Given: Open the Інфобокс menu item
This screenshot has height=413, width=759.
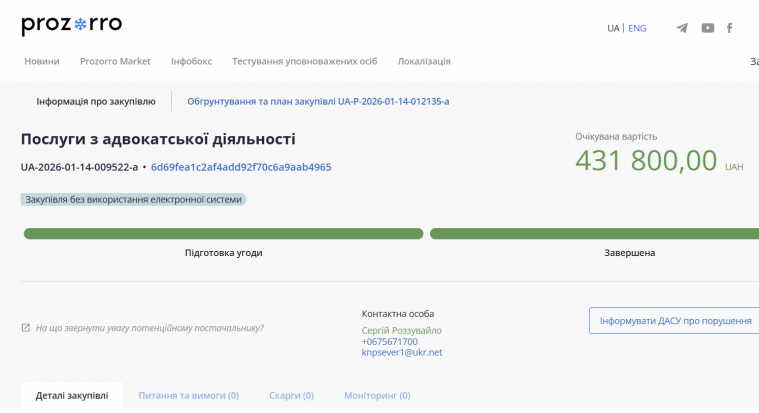Looking at the screenshot, I should coord(191,61).
